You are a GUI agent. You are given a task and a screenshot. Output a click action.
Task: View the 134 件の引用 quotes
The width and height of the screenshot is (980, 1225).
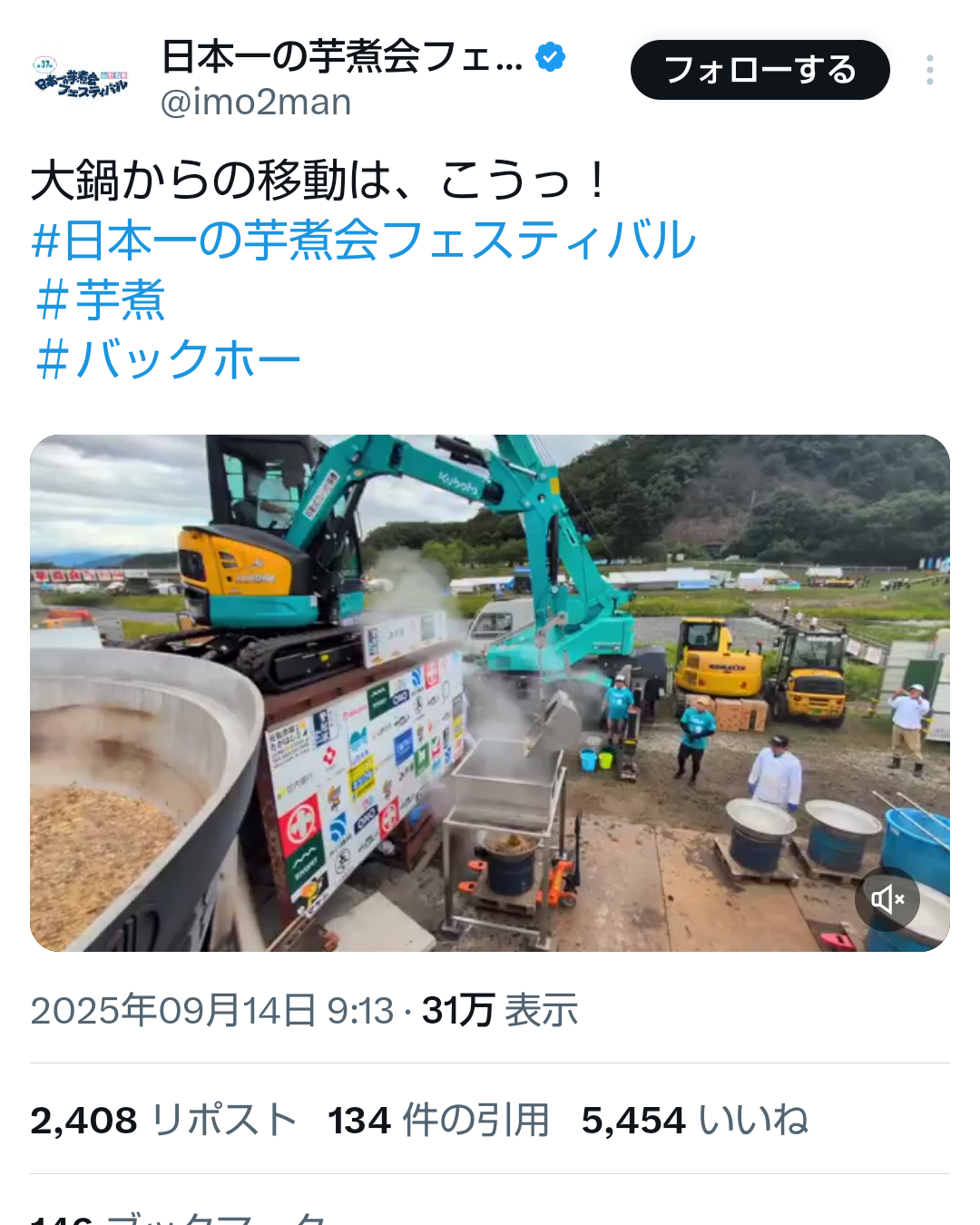tap(438, 1120)
